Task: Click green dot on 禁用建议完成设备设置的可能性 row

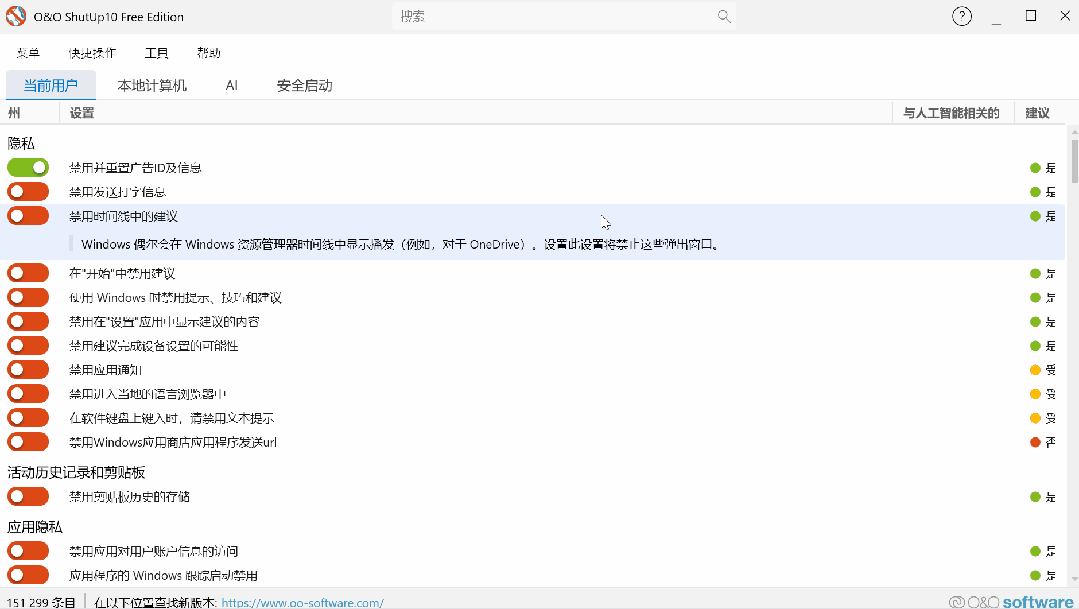Action: [x=1035, y=346]
